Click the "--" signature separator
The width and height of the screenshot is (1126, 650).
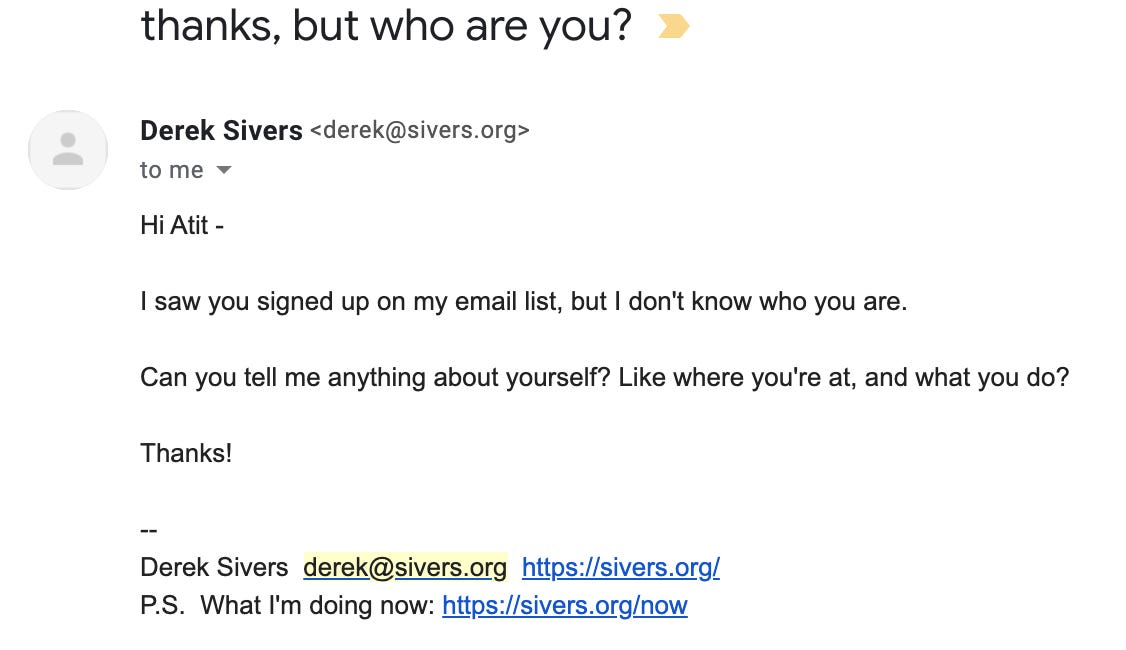[149, 530]
